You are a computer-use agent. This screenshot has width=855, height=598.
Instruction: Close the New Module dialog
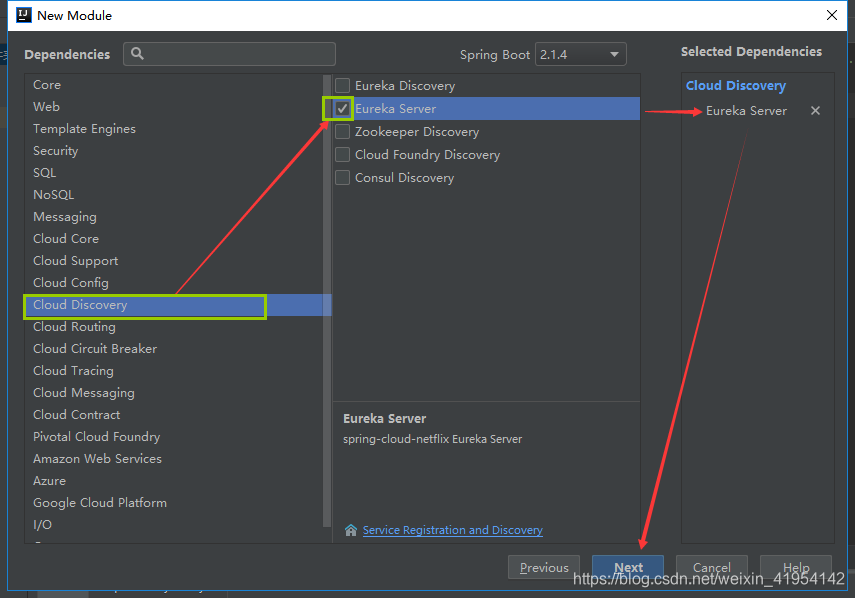832,15
